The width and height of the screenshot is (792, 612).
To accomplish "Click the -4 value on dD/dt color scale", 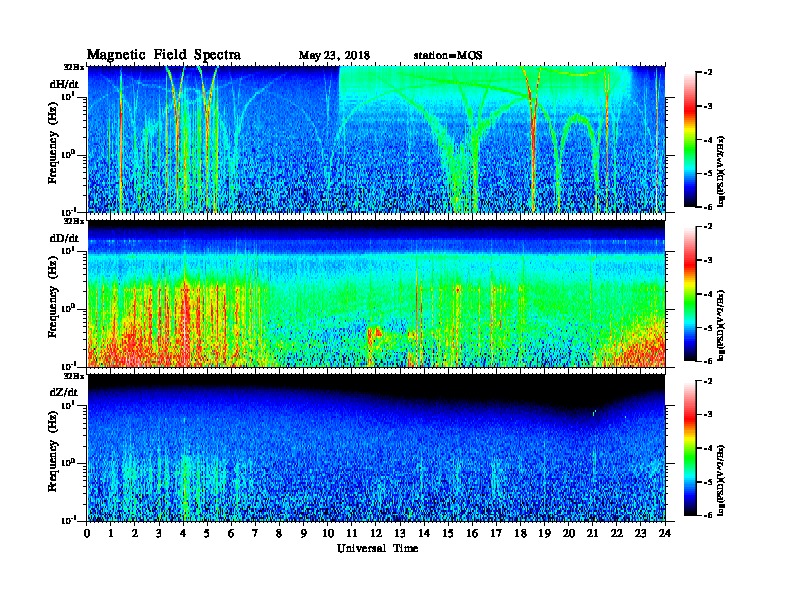I will pyautogui.click(x=709, y=294).
